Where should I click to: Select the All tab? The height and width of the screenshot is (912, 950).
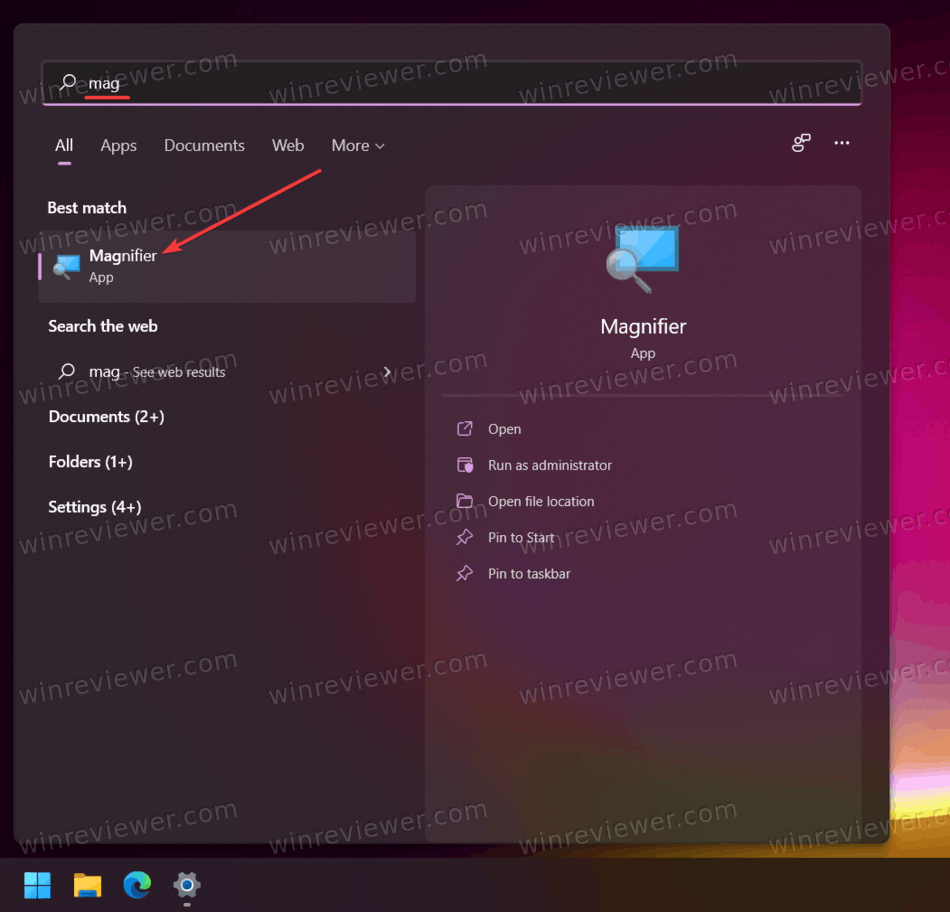tap(64, 145)
